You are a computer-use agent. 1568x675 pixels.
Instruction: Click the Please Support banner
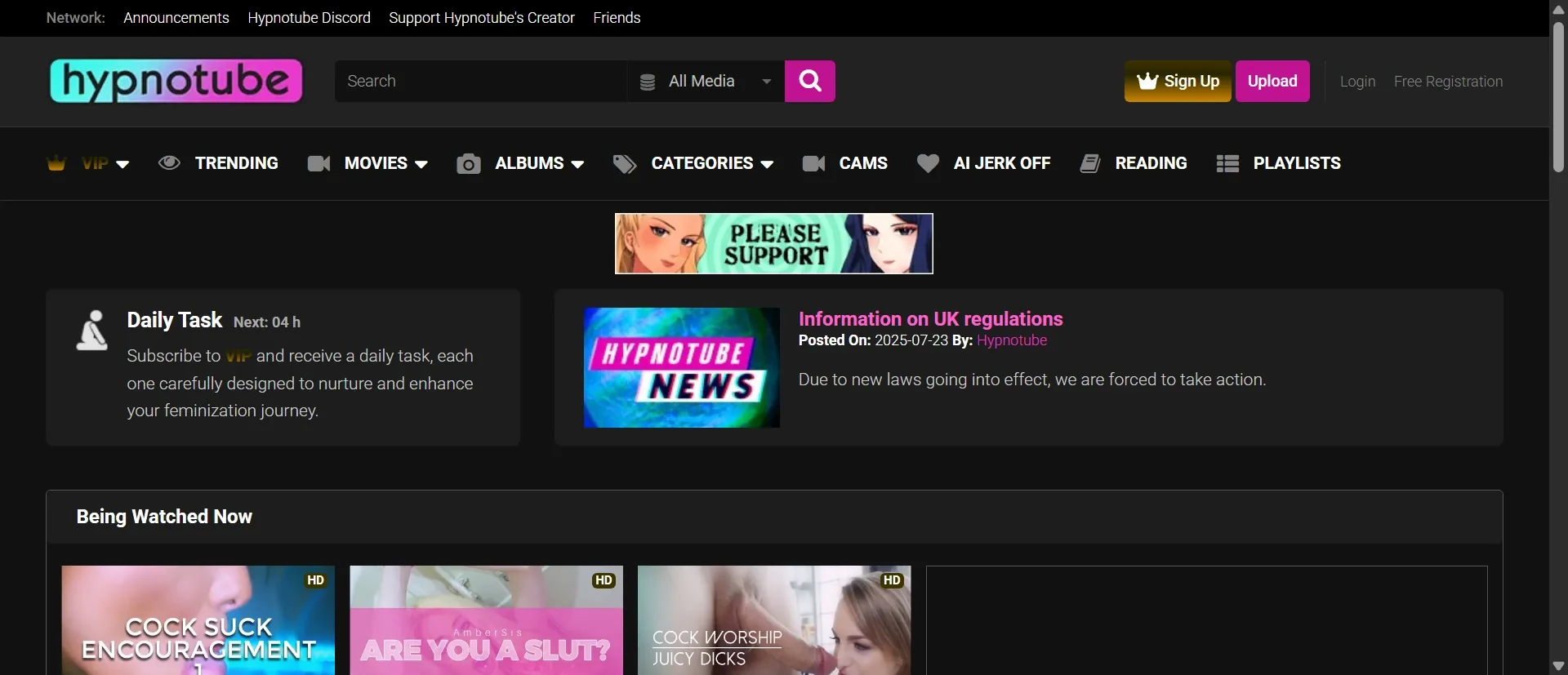click(773, 243)
